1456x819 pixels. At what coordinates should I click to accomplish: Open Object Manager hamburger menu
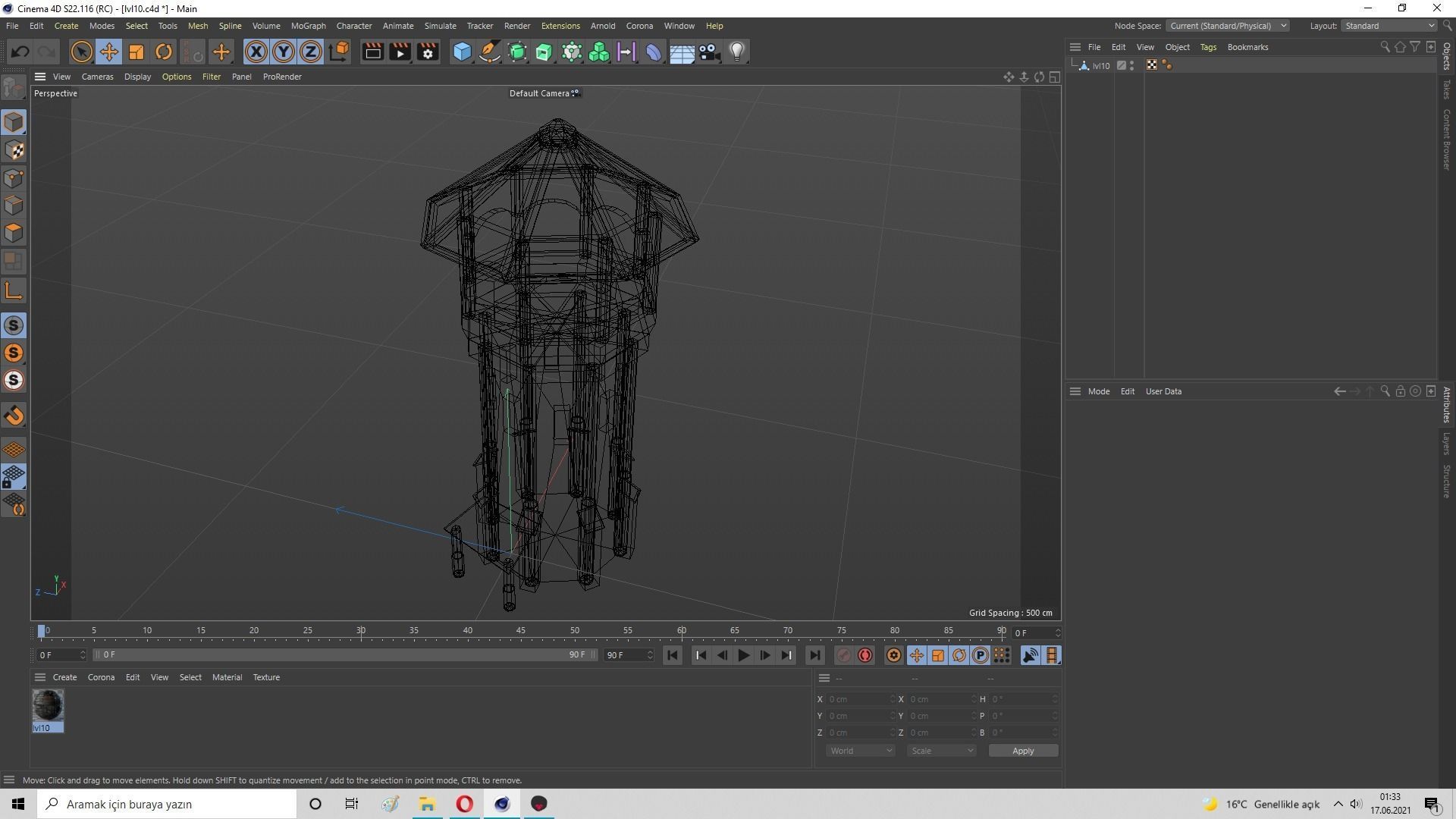click(x=1075, y=47)
